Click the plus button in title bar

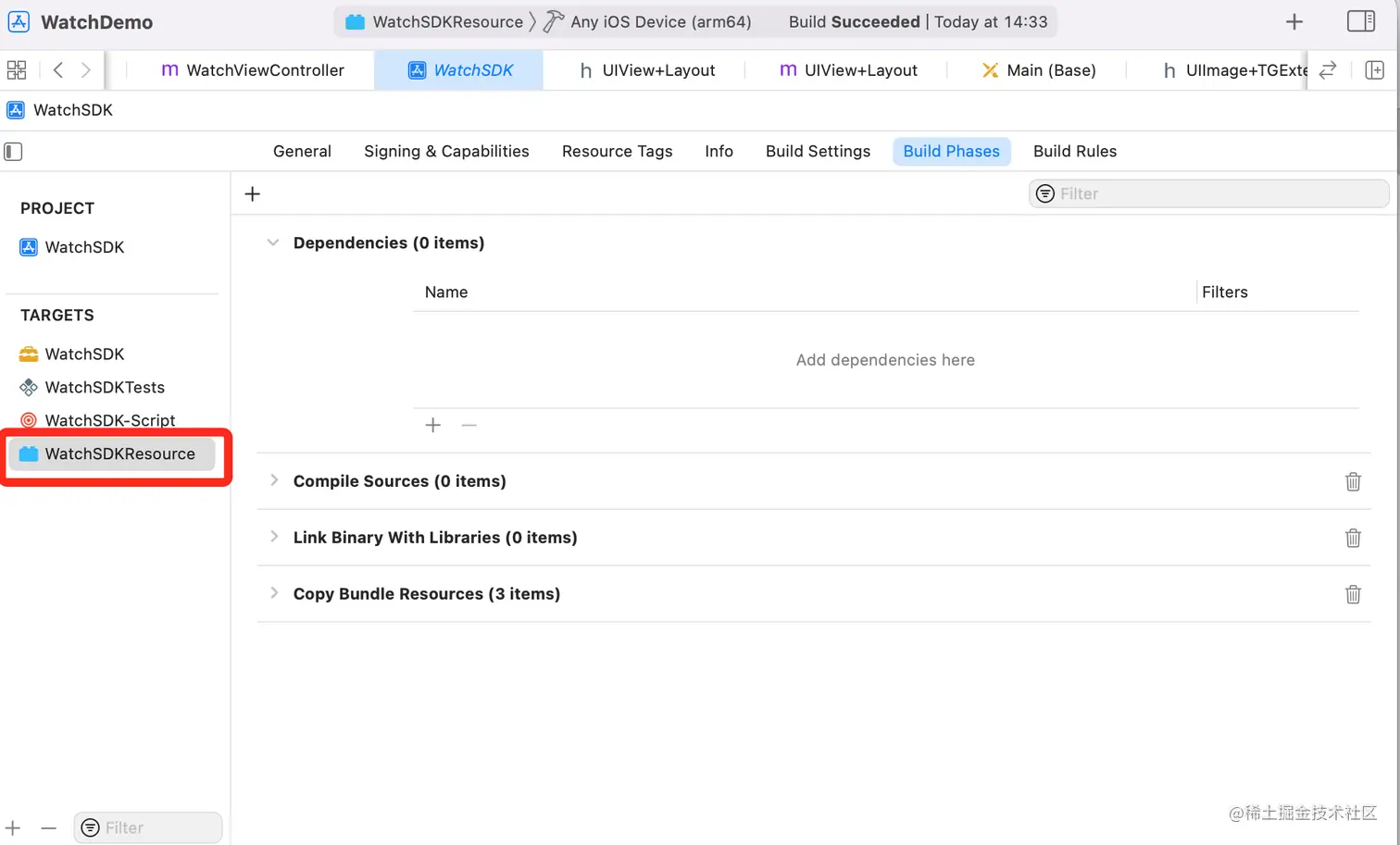tap(1294, 21)
